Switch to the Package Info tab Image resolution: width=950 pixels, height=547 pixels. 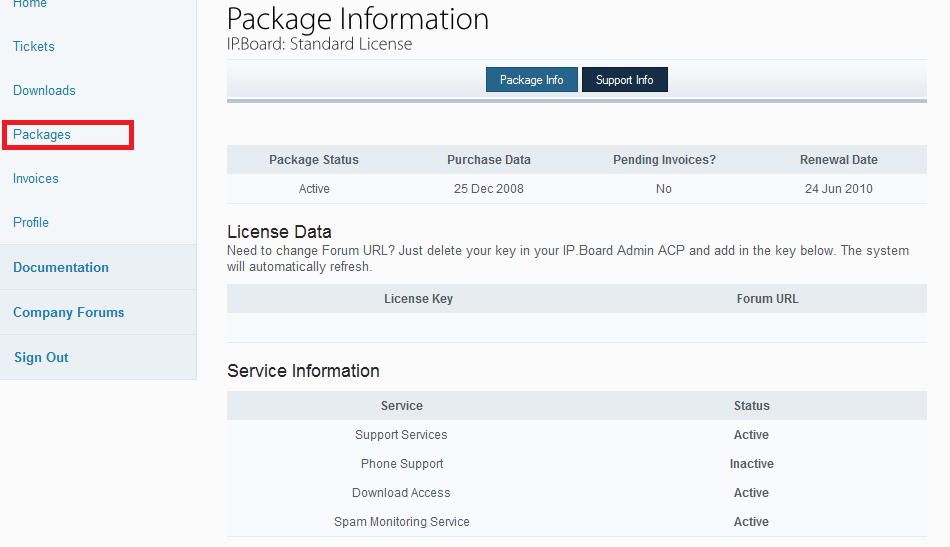pyautogui.click(x=531, y=80)
